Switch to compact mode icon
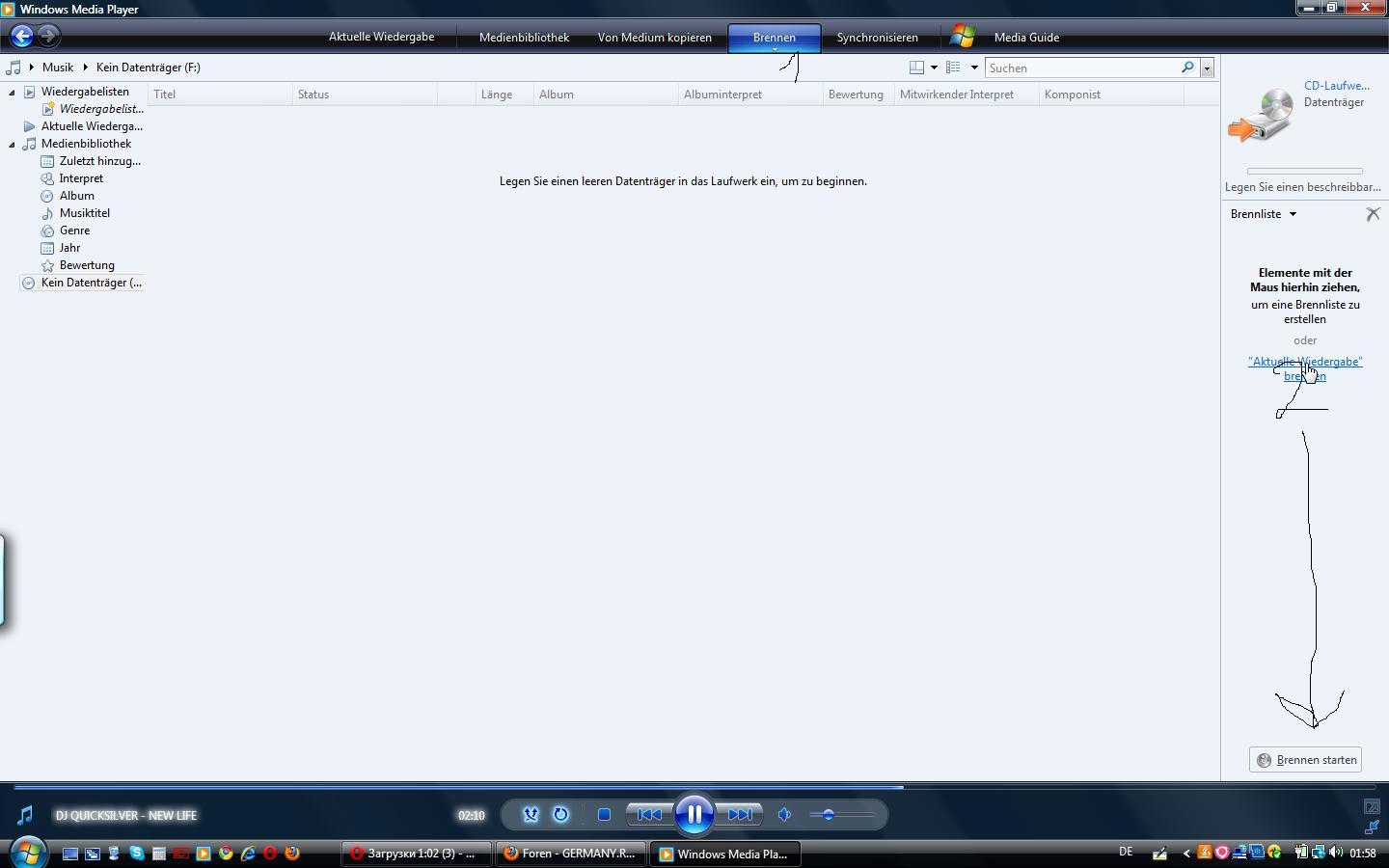Screen dimensions: 1389x868 click(1372, 827)
